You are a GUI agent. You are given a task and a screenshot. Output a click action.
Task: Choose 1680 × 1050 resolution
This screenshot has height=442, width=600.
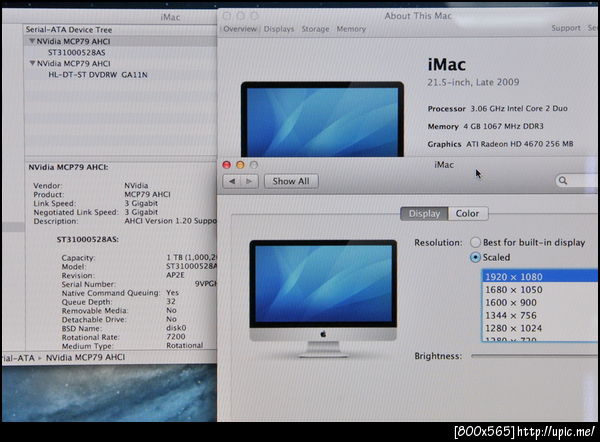point(540,290)
